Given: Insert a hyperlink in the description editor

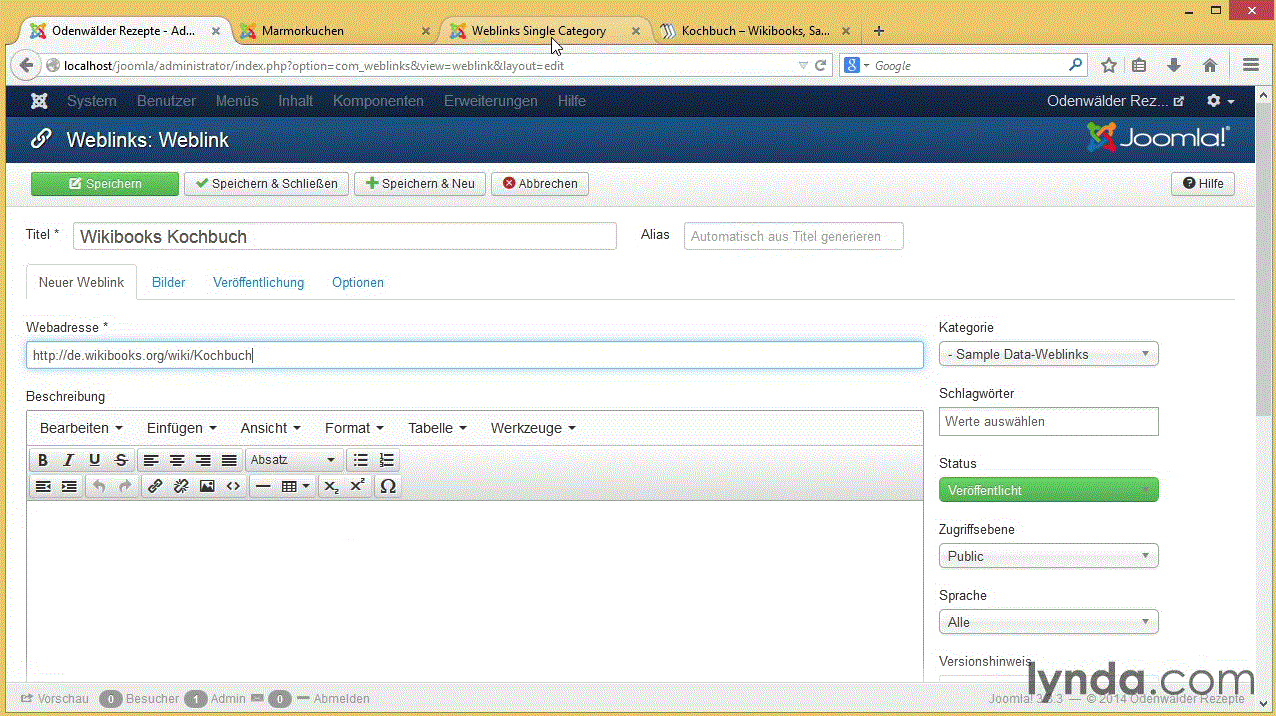Looking at the screenshot, I should (x=155, y=486).
